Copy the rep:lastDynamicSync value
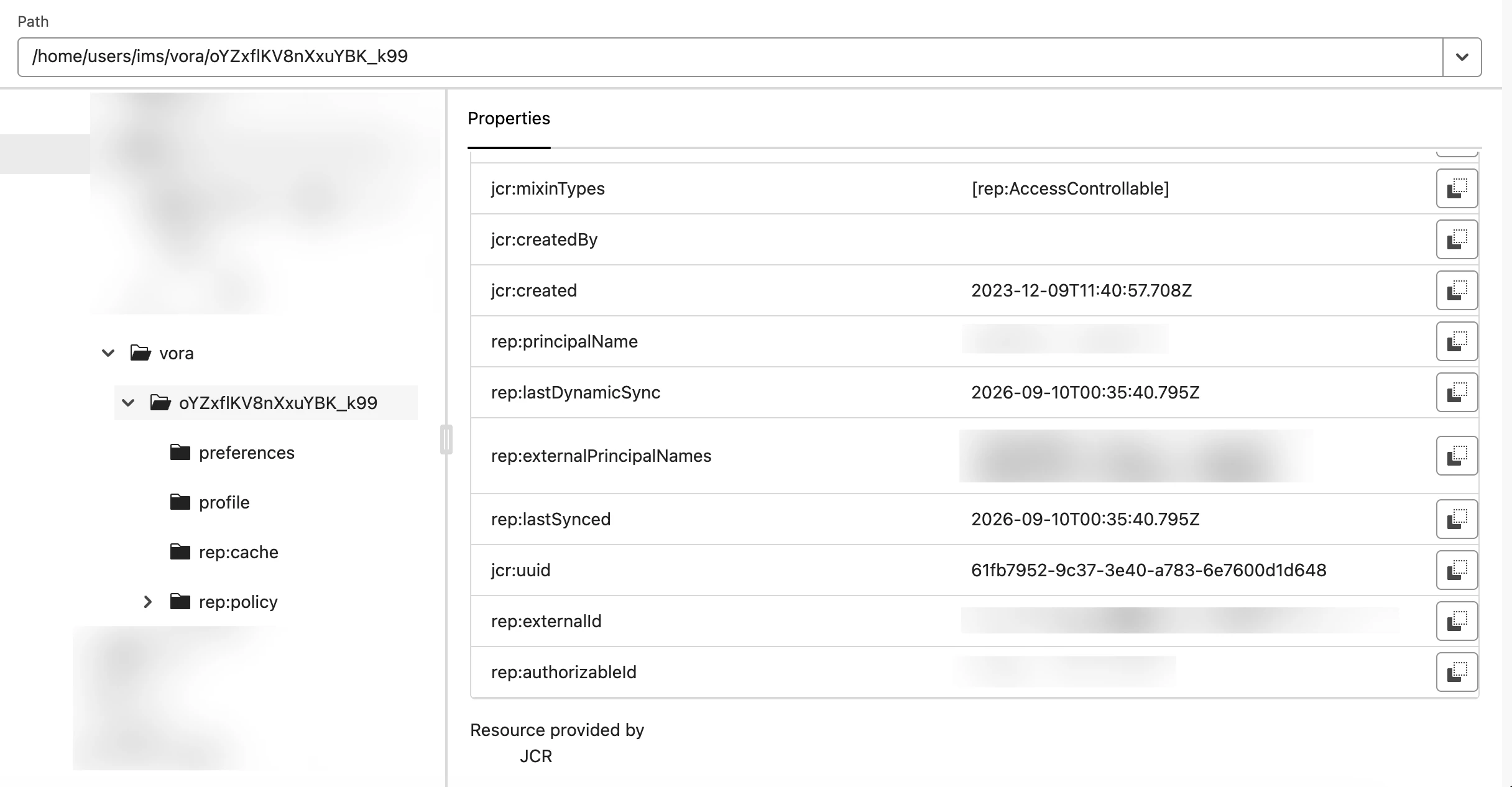 1457,392
